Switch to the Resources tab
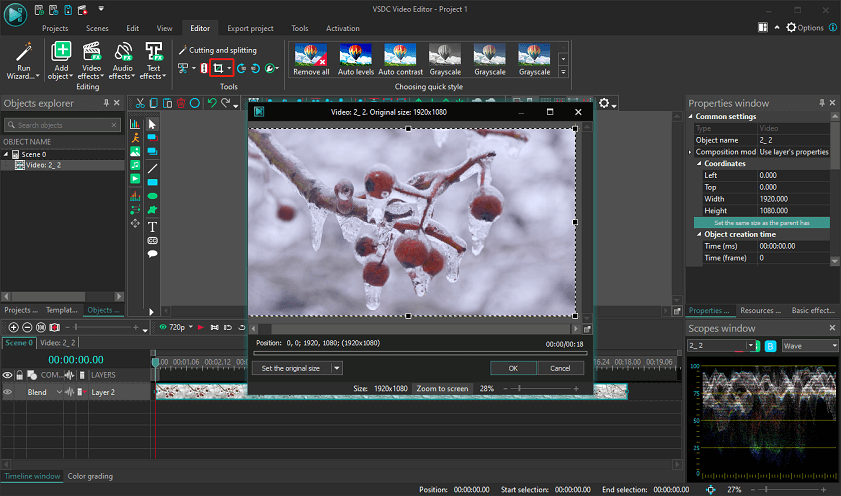Image resolution: width=841 pixels, height=496 pixels. (760, 310)
